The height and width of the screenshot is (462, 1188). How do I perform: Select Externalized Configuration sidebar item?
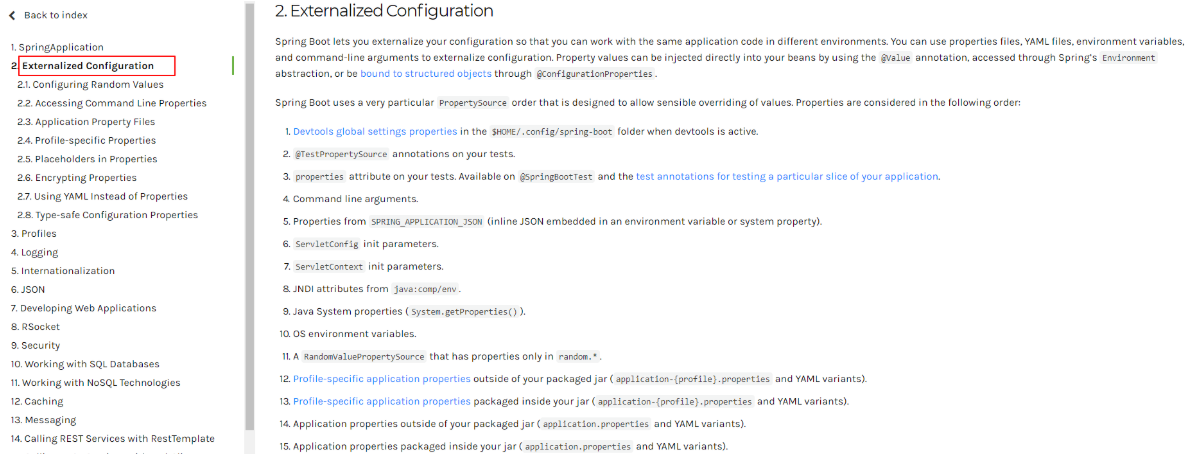(x=87, y=66)
